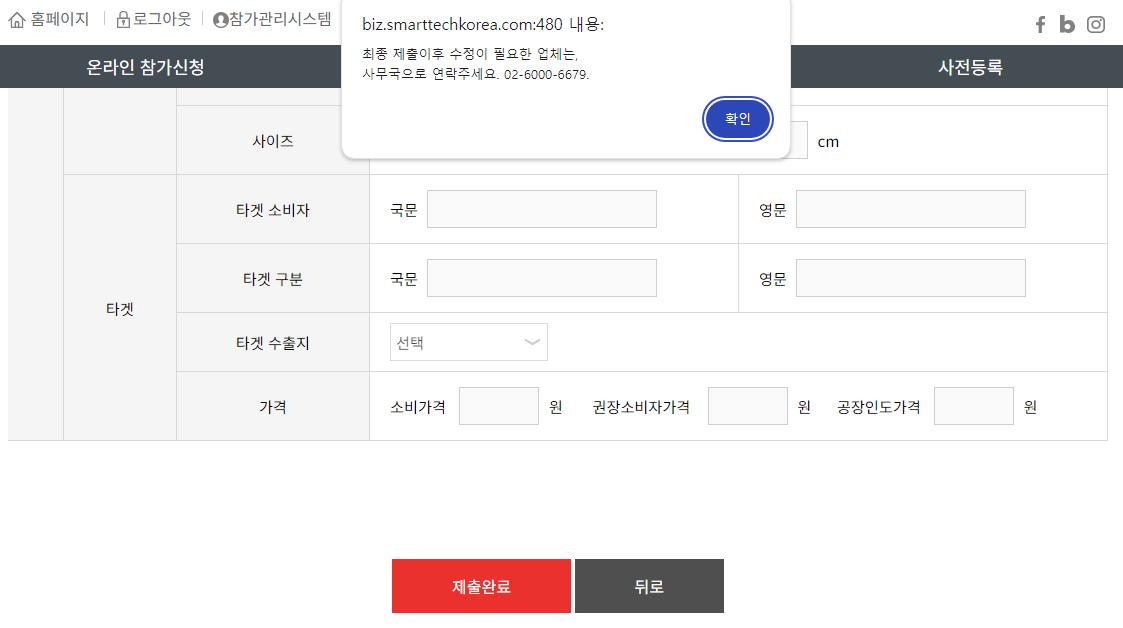Click the chevron arrow in 선택 combo box
Image resolution: width=1123 pixels, height=628 pixels.
tap(531, 342)
